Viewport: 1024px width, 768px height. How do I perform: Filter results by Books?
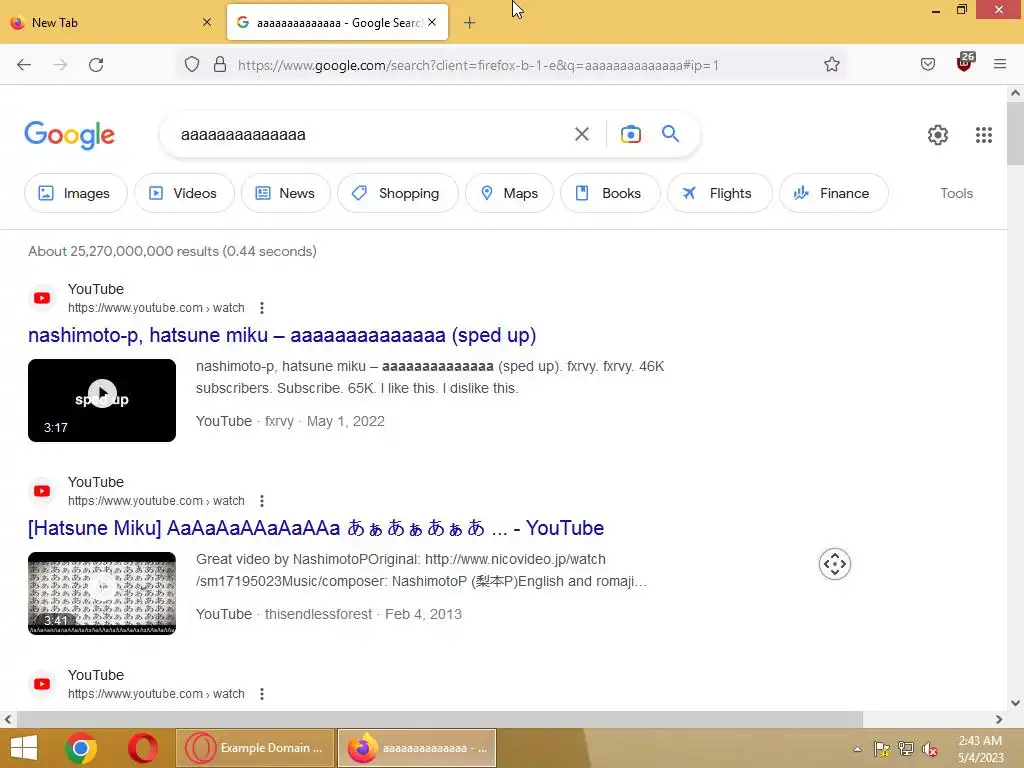(x=610, y=193)
